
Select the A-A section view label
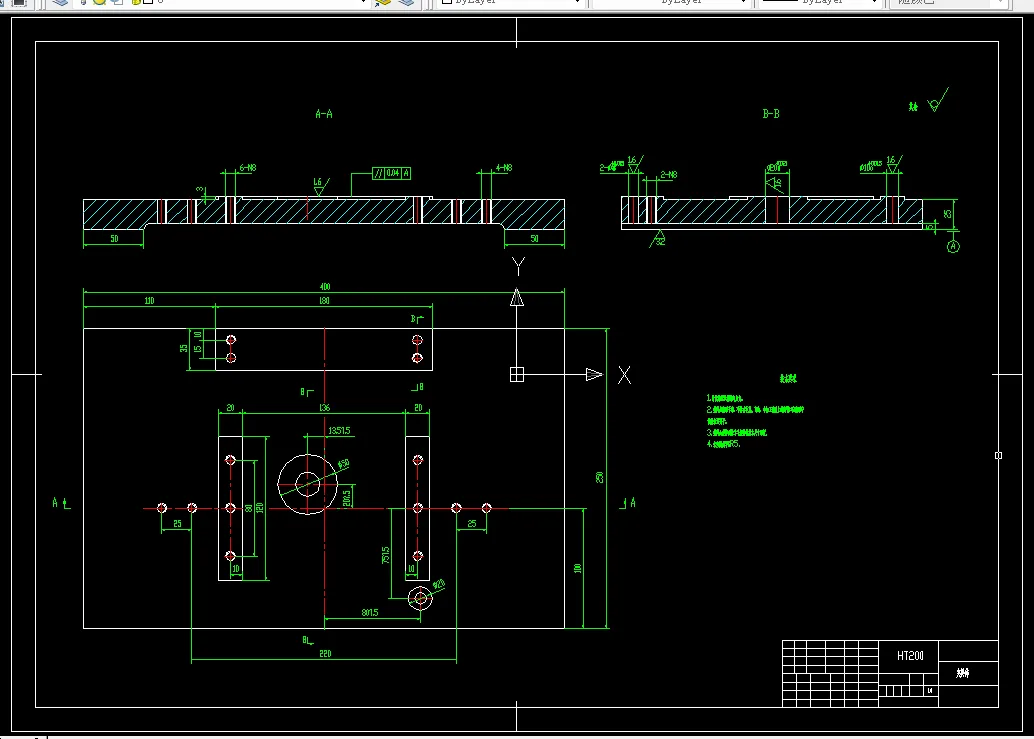324,114
